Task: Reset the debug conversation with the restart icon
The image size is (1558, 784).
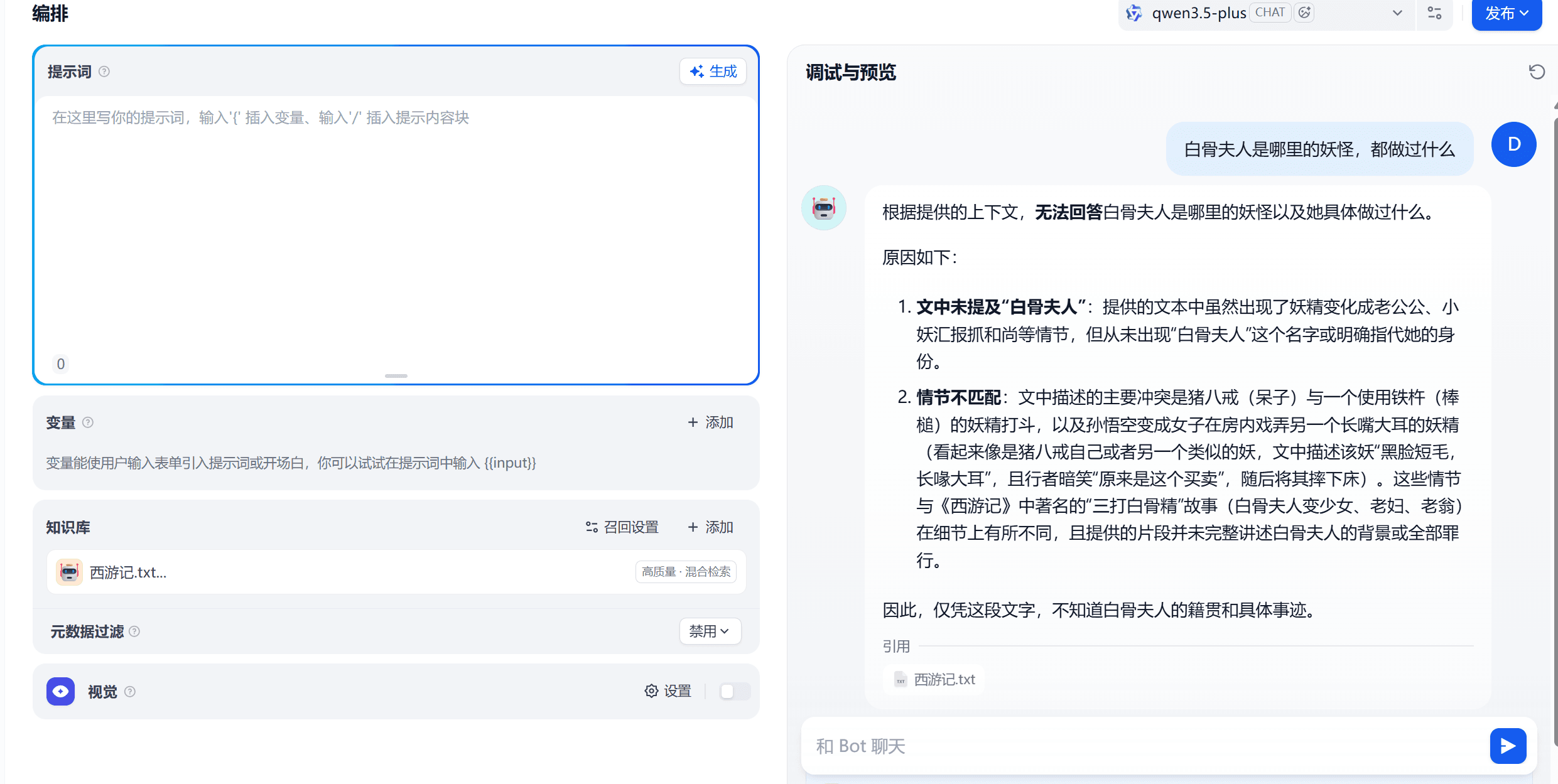Action: 1537,72
